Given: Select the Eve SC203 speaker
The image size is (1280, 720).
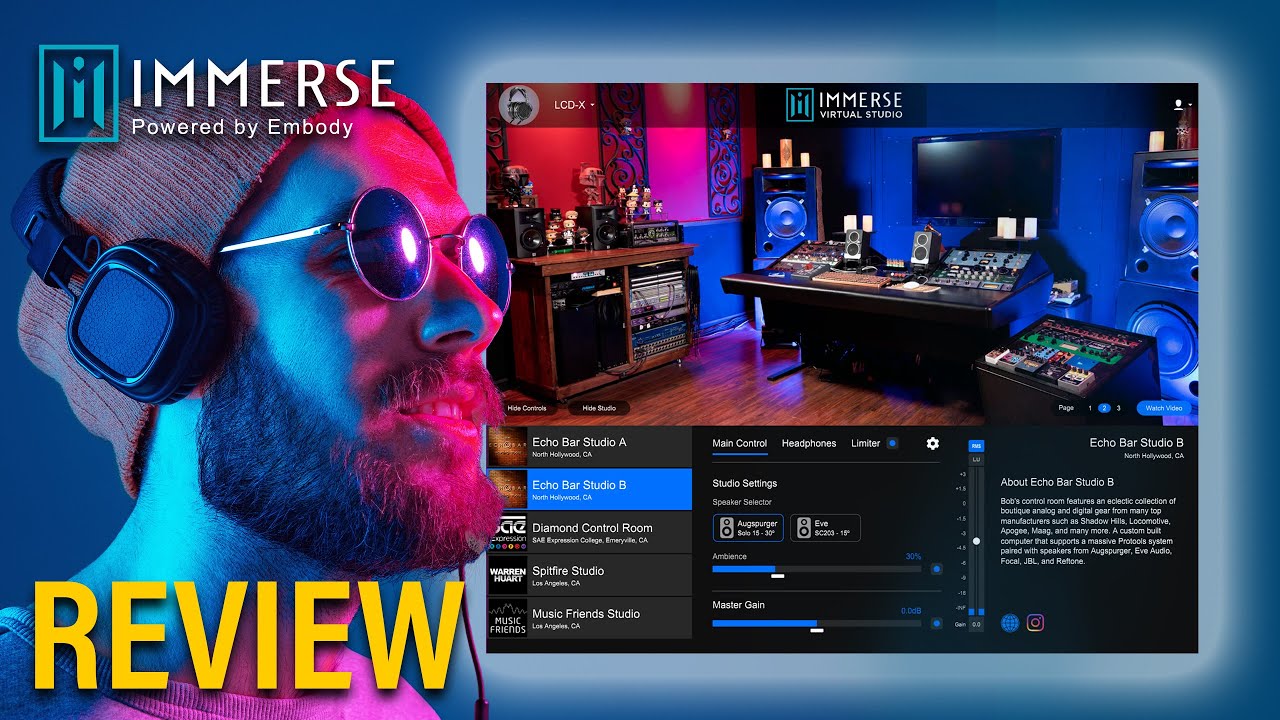Looking at the screenshot, I should pos(825,528).
